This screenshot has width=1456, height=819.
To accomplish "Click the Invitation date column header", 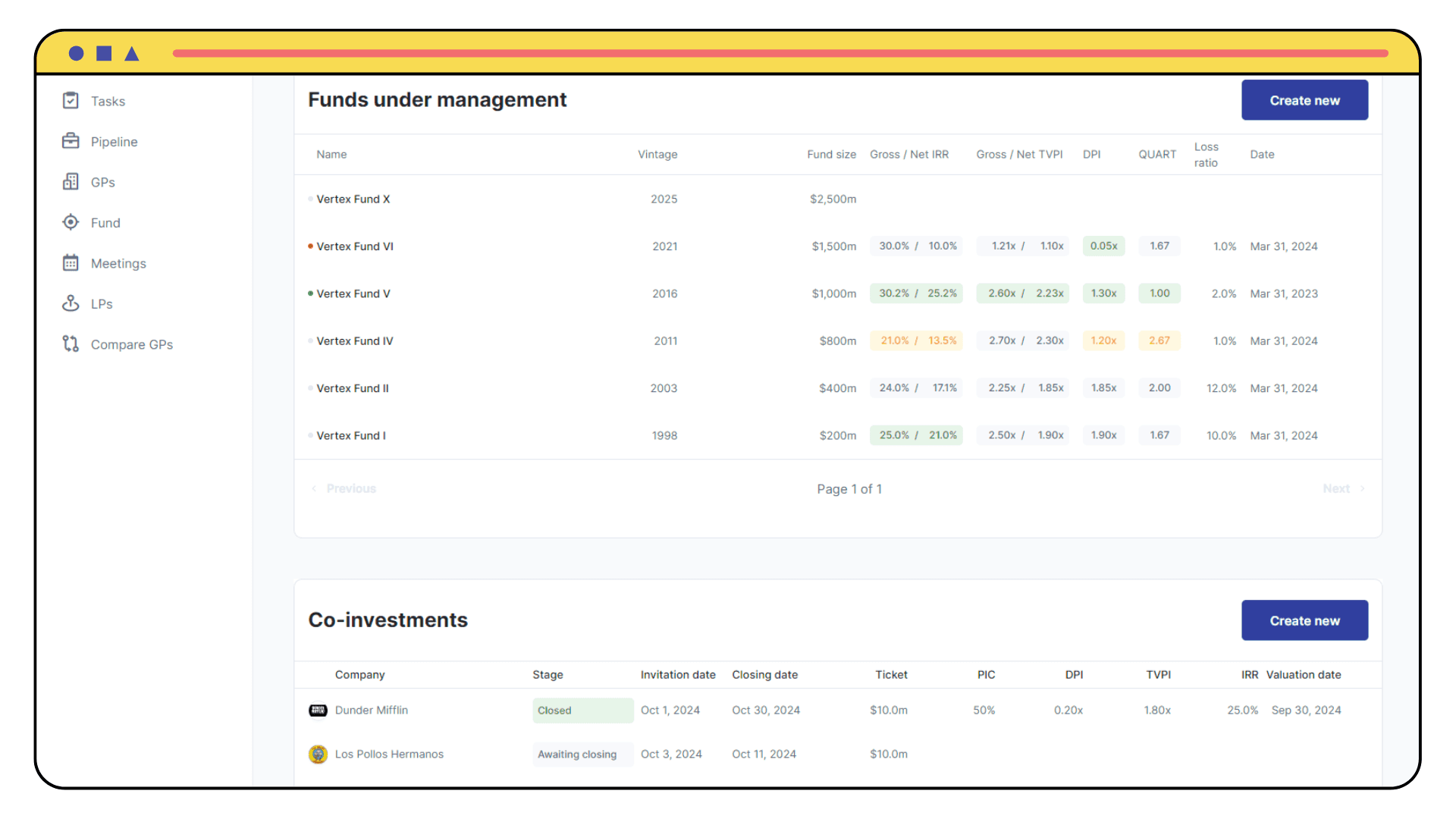I will 678,675.
